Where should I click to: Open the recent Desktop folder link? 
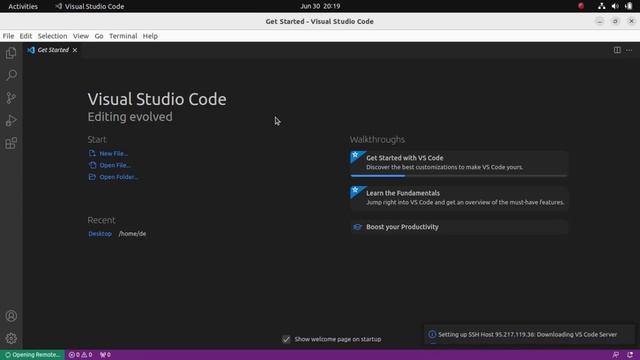(100, 234)
